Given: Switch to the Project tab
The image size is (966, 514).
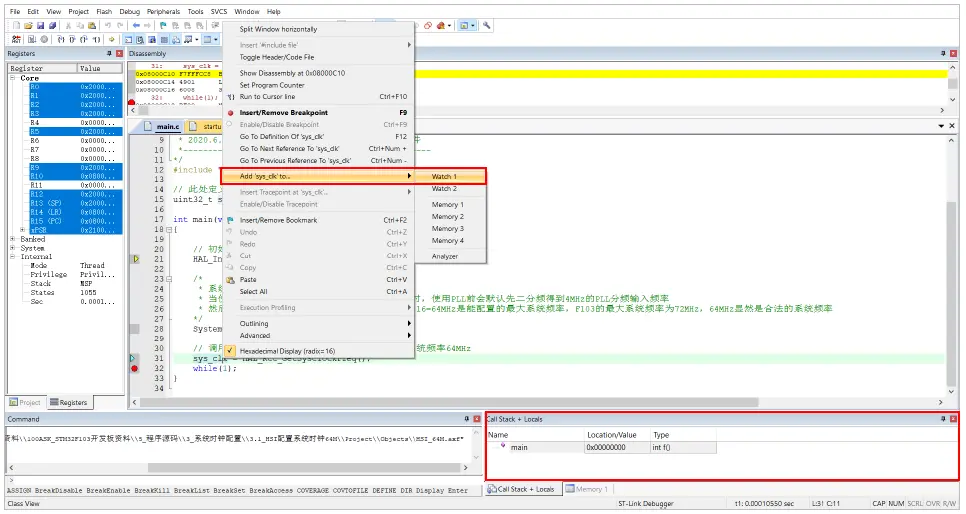Looking at the screenshot, I should (x=25, y=403).
